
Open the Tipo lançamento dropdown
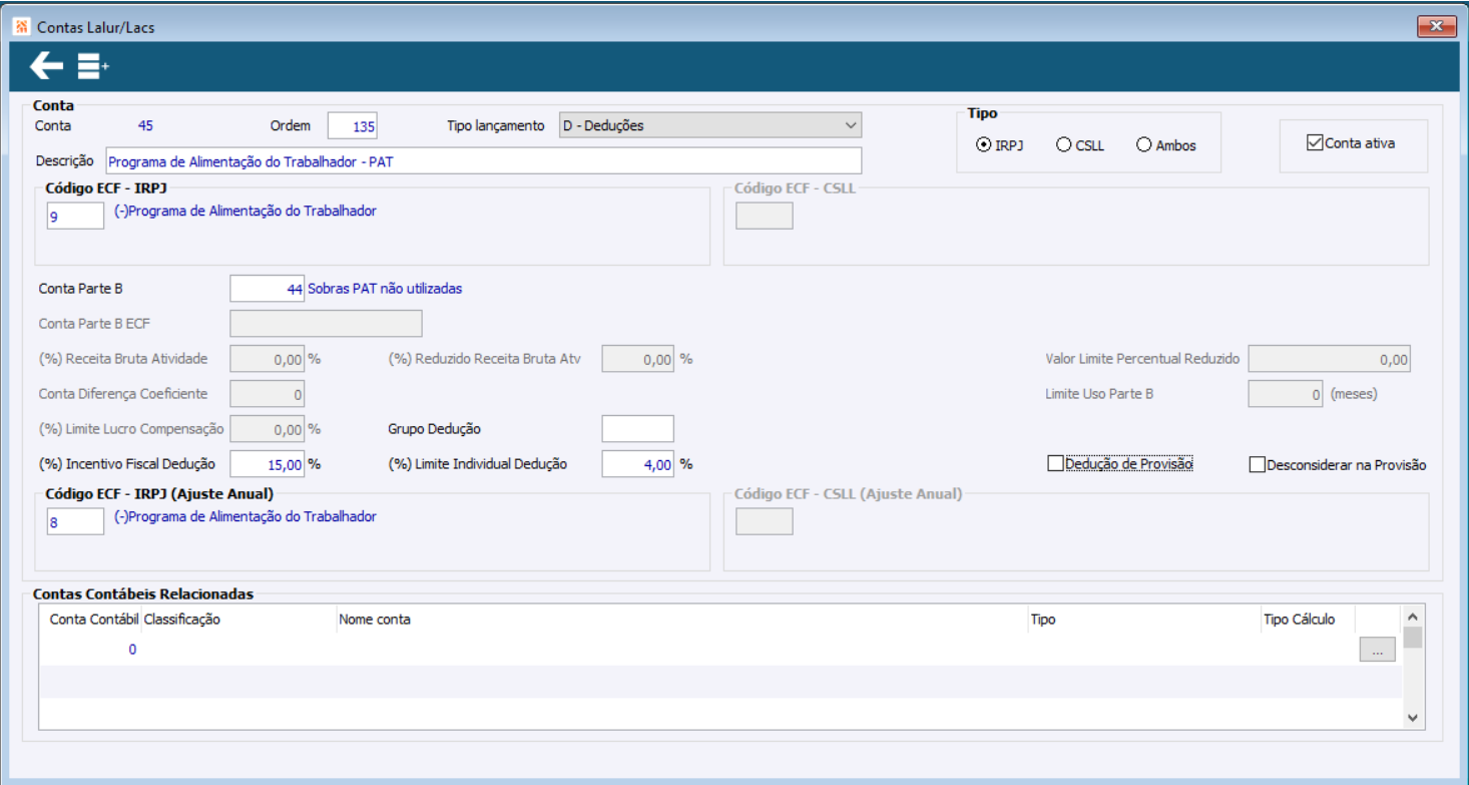point(710,126)
